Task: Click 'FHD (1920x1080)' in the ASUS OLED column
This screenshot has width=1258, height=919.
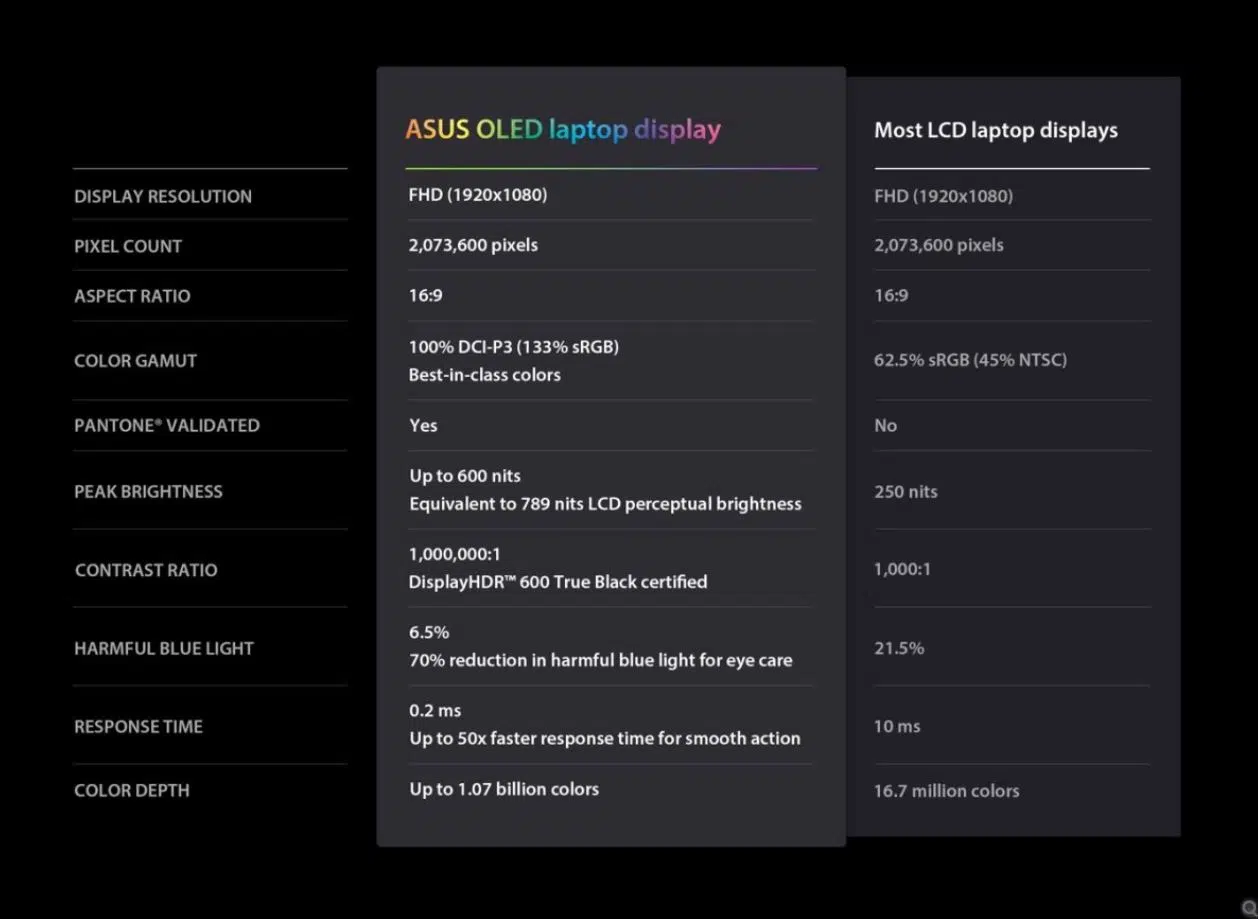Action: click(478, 195)
